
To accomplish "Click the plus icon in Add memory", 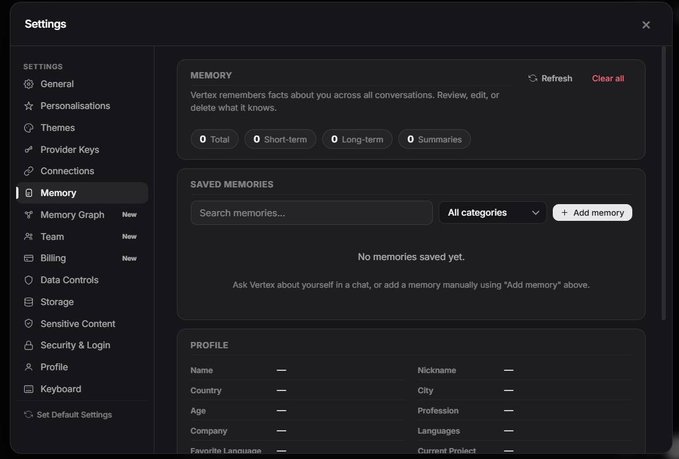I will click(x=564, y=213).
